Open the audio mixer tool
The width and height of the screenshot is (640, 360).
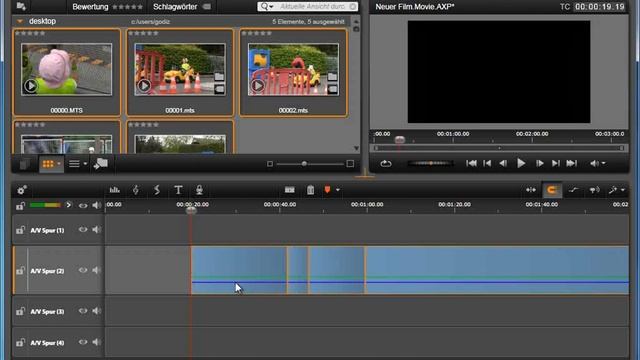(115, 190)
